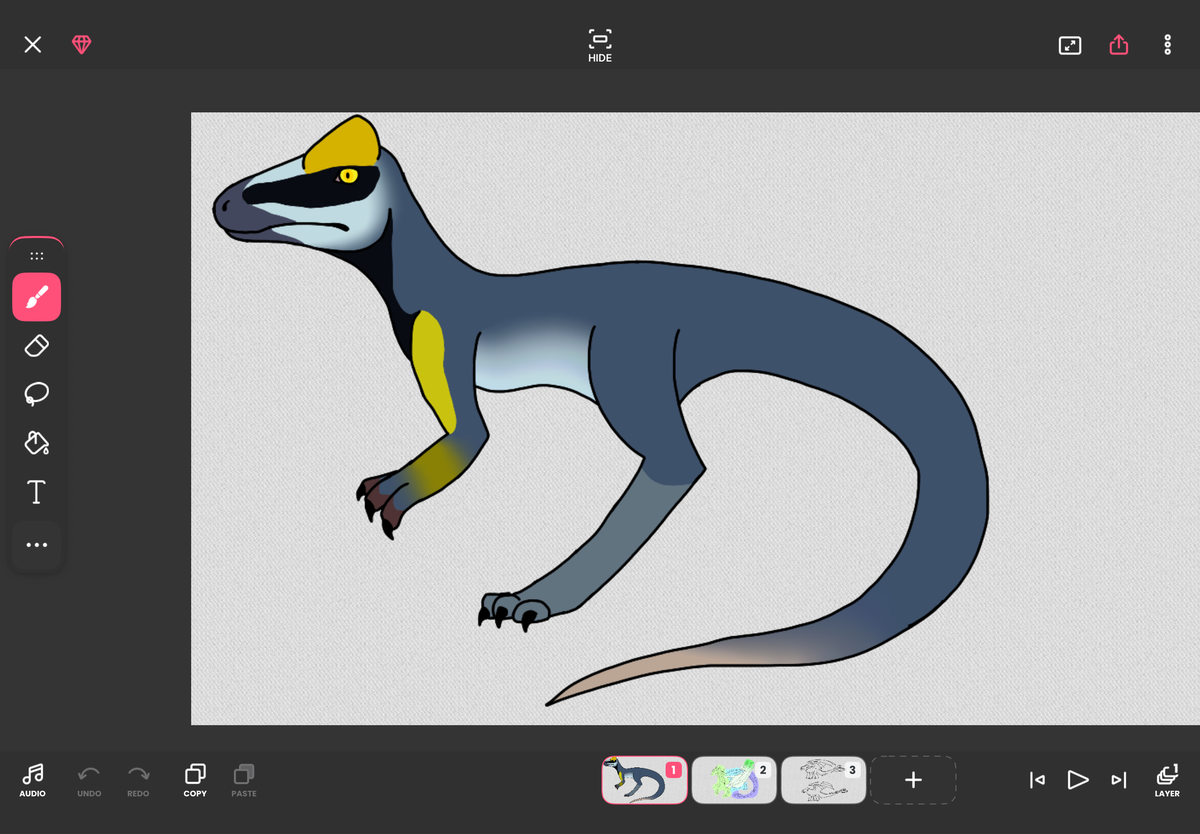Open the Audio panel
The width and height of the screenshot is (1200, 834).
point(32,780)
